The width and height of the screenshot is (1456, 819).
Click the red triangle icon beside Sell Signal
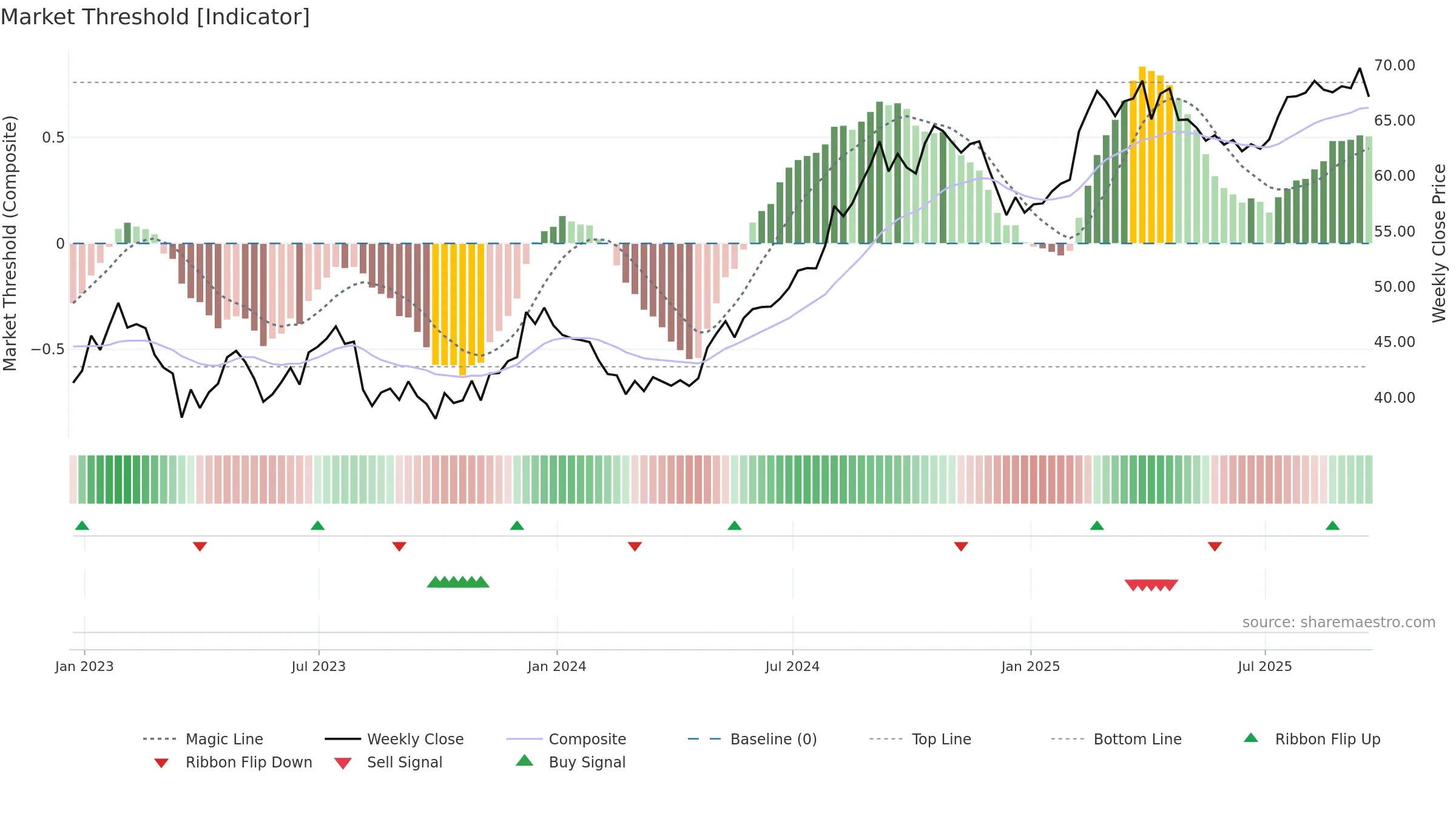click(343, 763)
